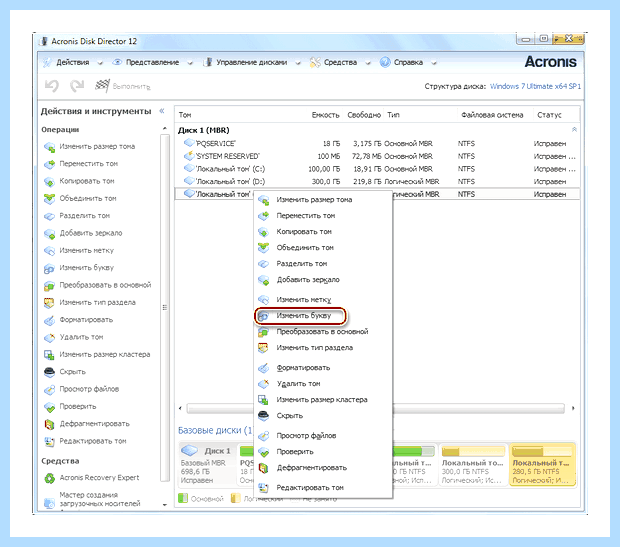This screenshot has width=620, height=547.
Task: Choose 'Изменить букву' in context menu
Action: 323,316
